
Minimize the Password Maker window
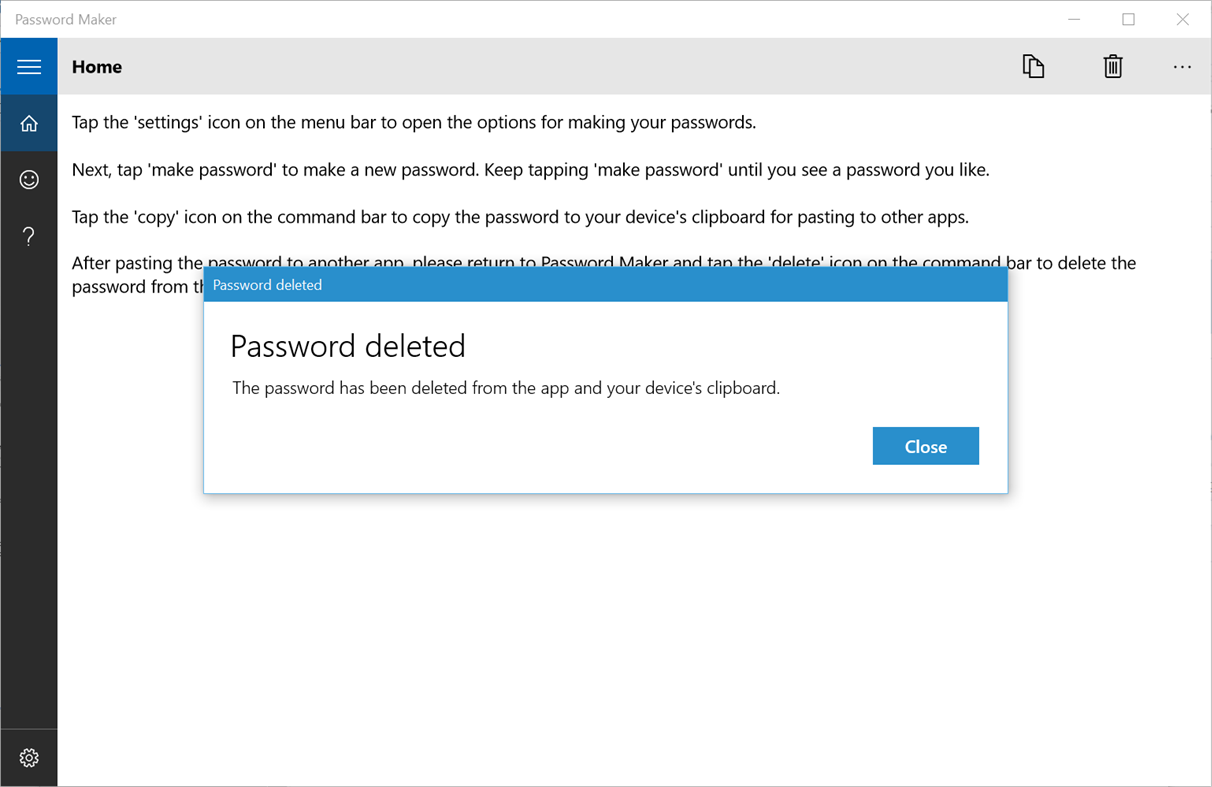[x=1074, y=19]
